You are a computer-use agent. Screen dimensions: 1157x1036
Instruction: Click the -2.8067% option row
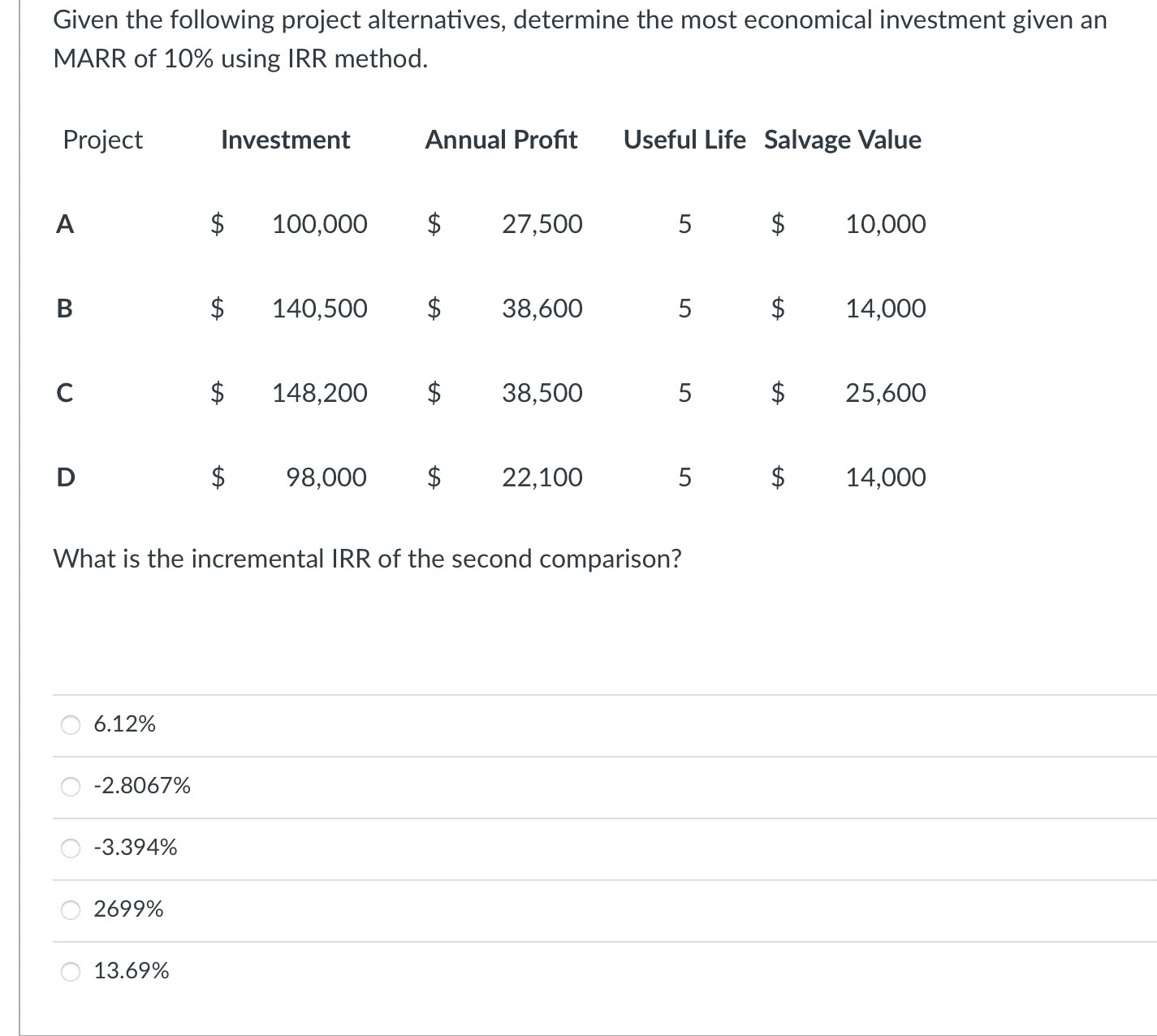point(142,785)
